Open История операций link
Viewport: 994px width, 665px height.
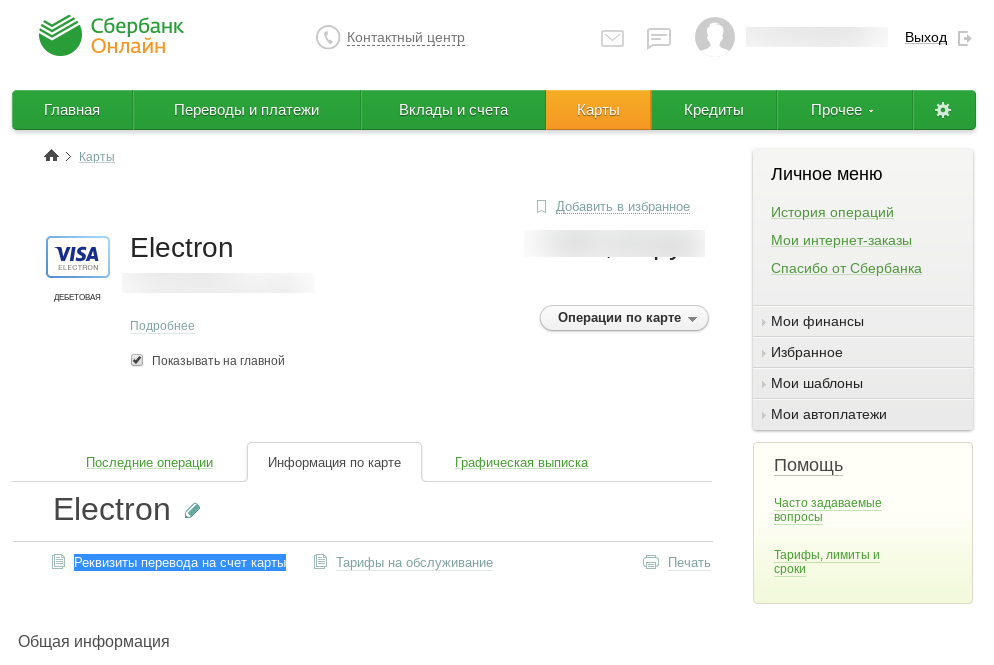tap(832, 212)
